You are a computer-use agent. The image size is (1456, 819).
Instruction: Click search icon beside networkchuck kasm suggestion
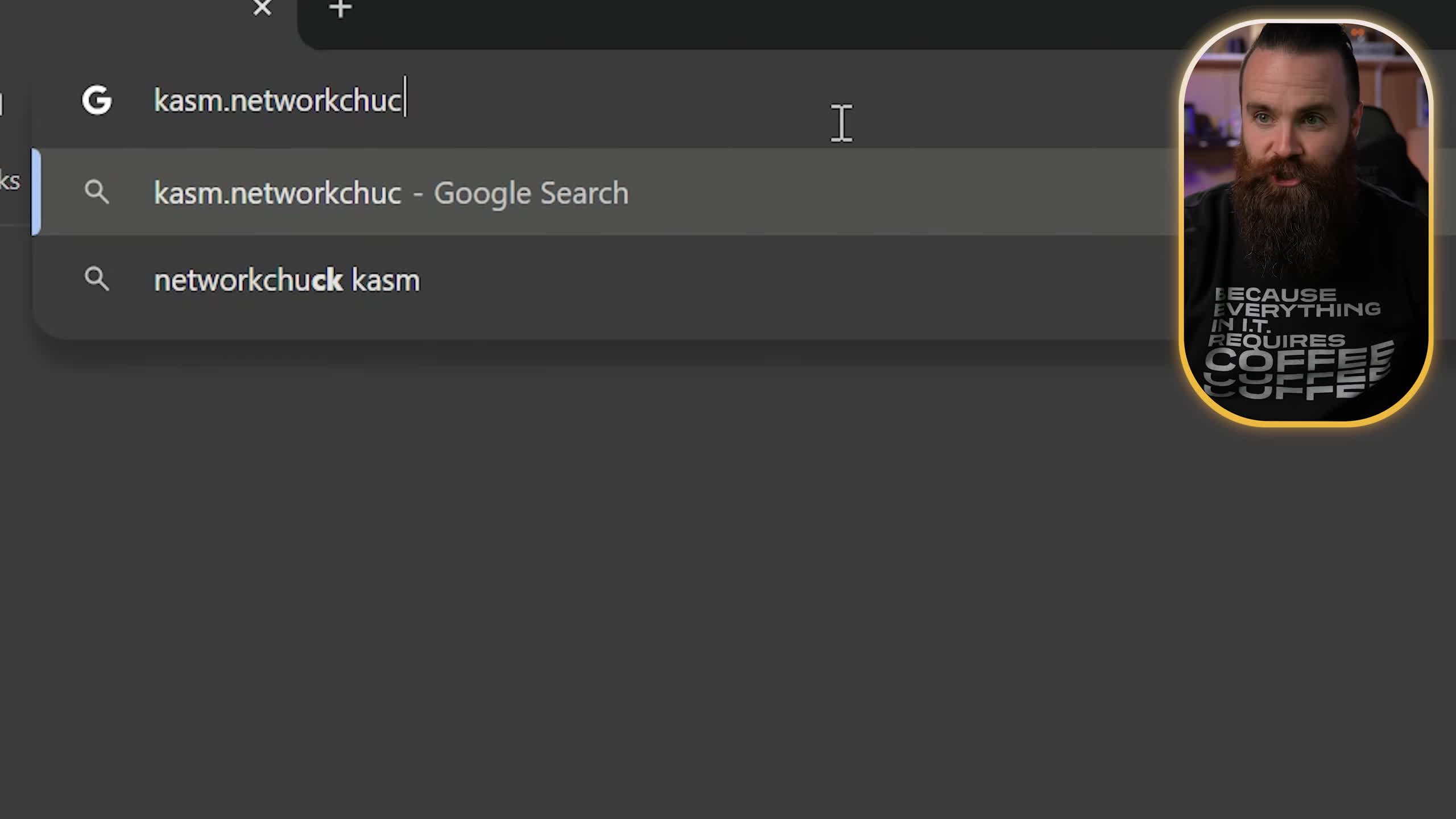pos(97,279)
